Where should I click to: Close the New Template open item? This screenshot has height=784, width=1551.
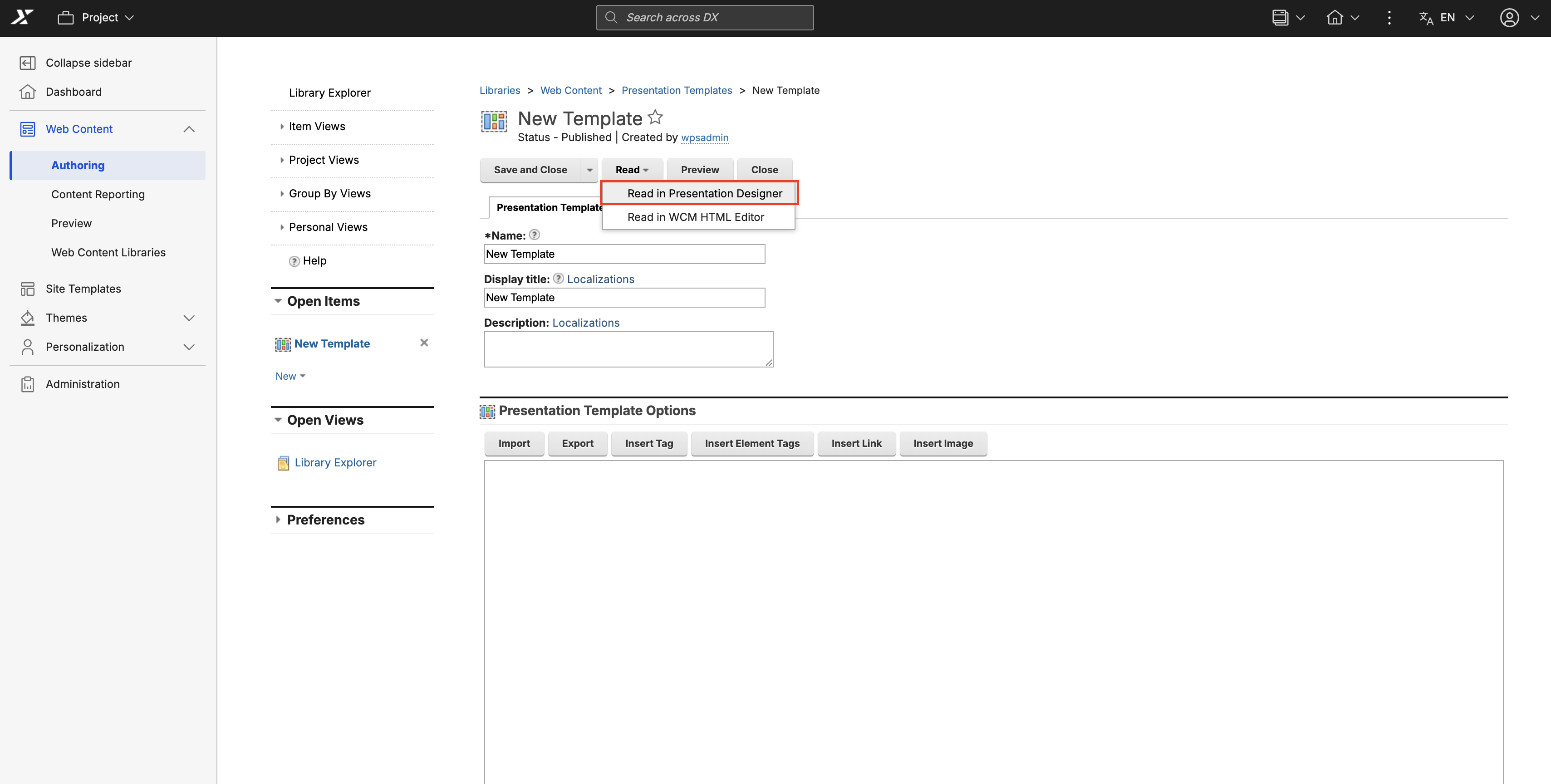(x=424, y=343)
